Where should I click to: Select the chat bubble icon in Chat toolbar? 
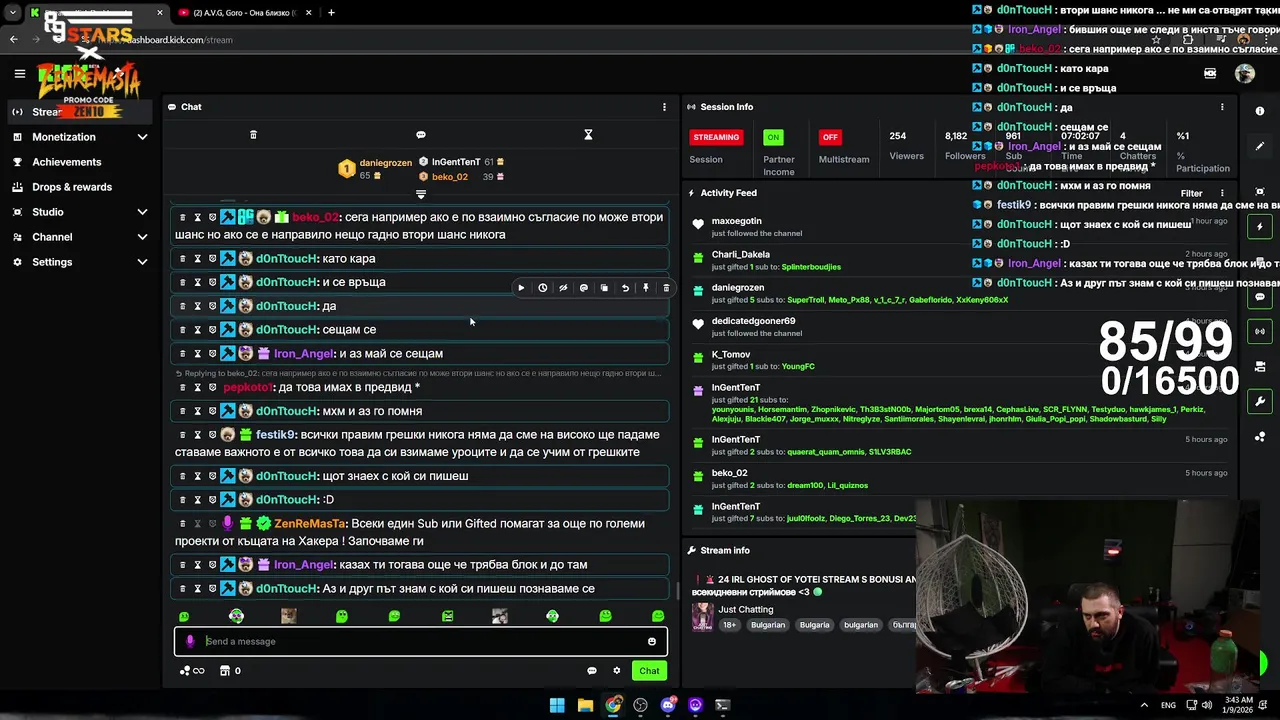click(421, 135)
